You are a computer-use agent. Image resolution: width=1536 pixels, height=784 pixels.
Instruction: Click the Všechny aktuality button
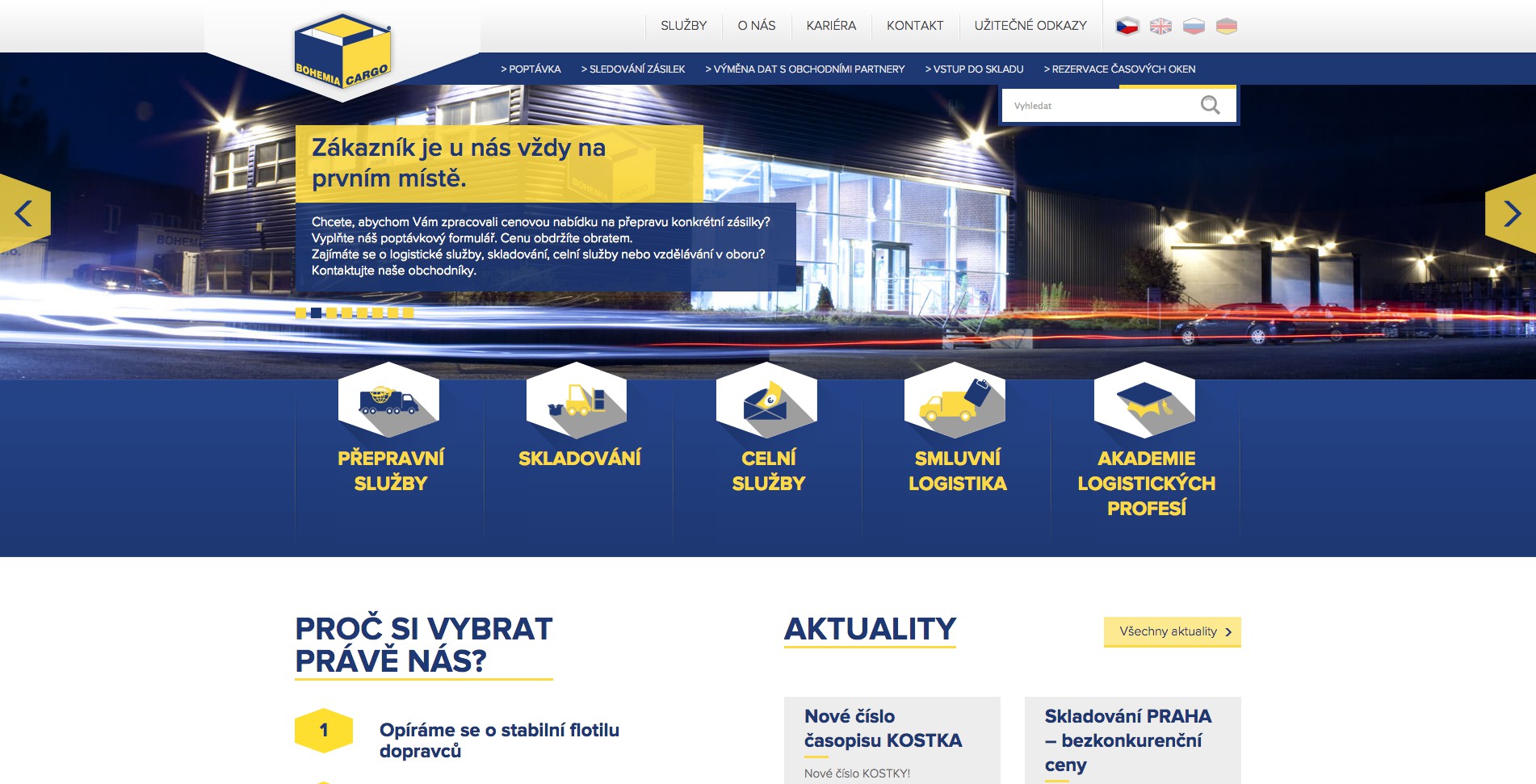pyautogui.click(x=1173, y=631)
